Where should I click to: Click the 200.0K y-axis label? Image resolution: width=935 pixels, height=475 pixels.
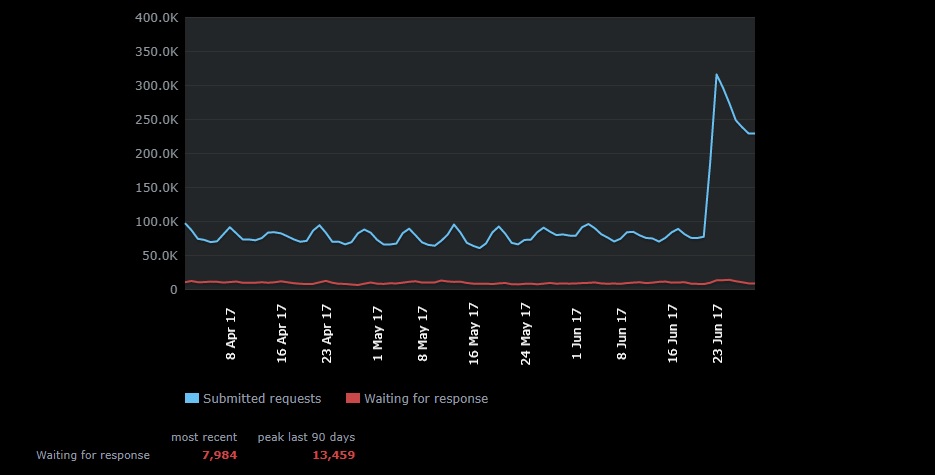click(156, 154)
